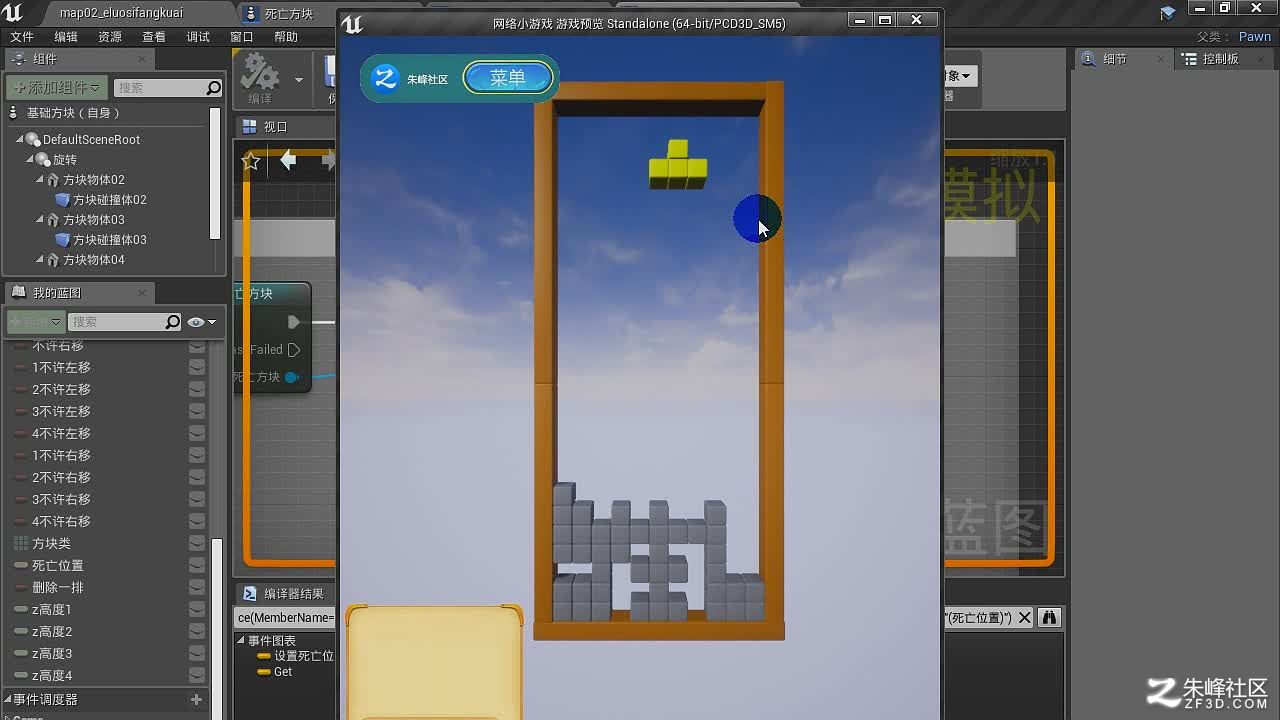
Task: Toggle visibility of 删除一排 variable
Action: (x=197, y=588)
